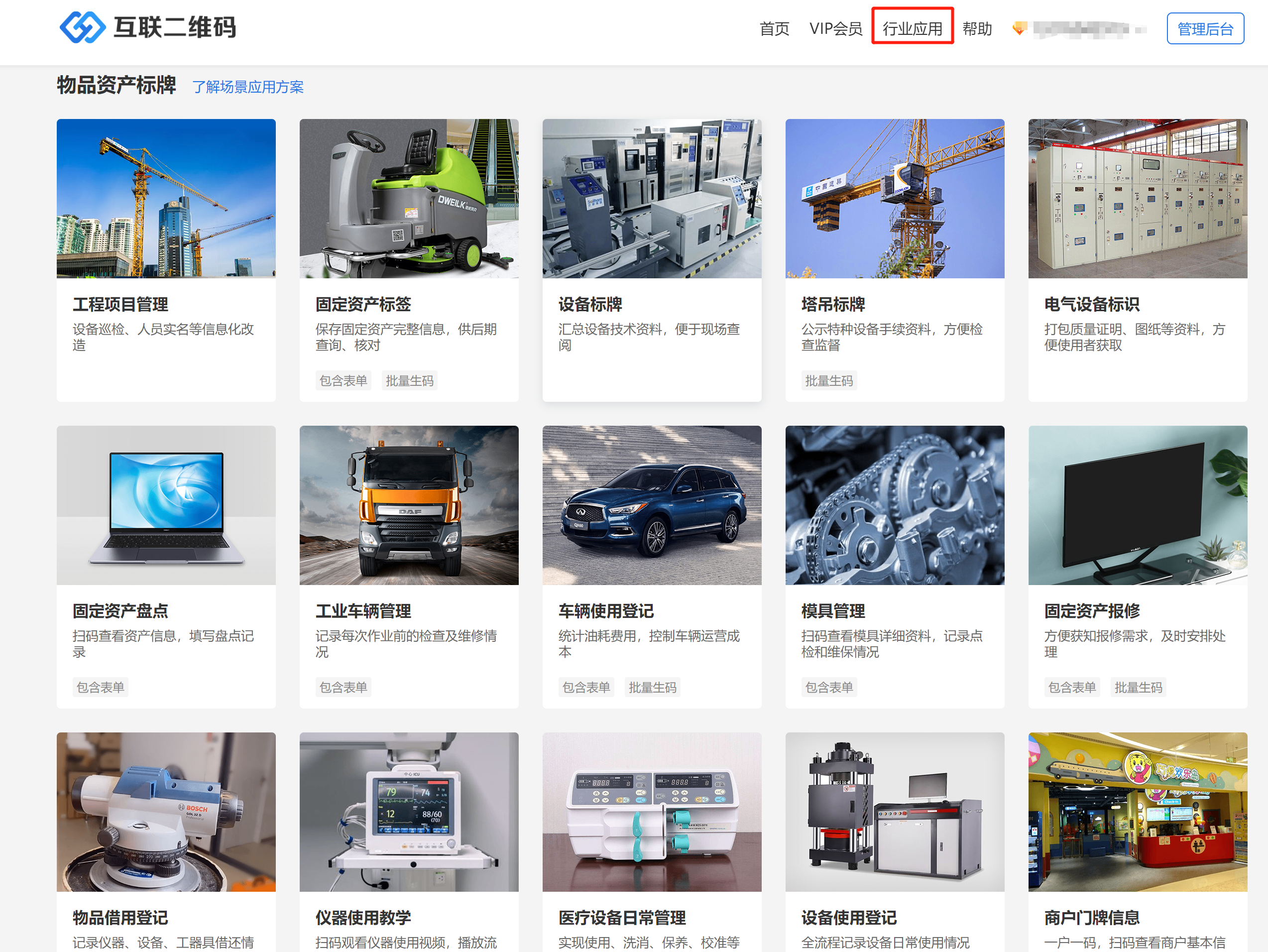Click 批量生码 tag under 固定资产报修

pos(1138,687)
